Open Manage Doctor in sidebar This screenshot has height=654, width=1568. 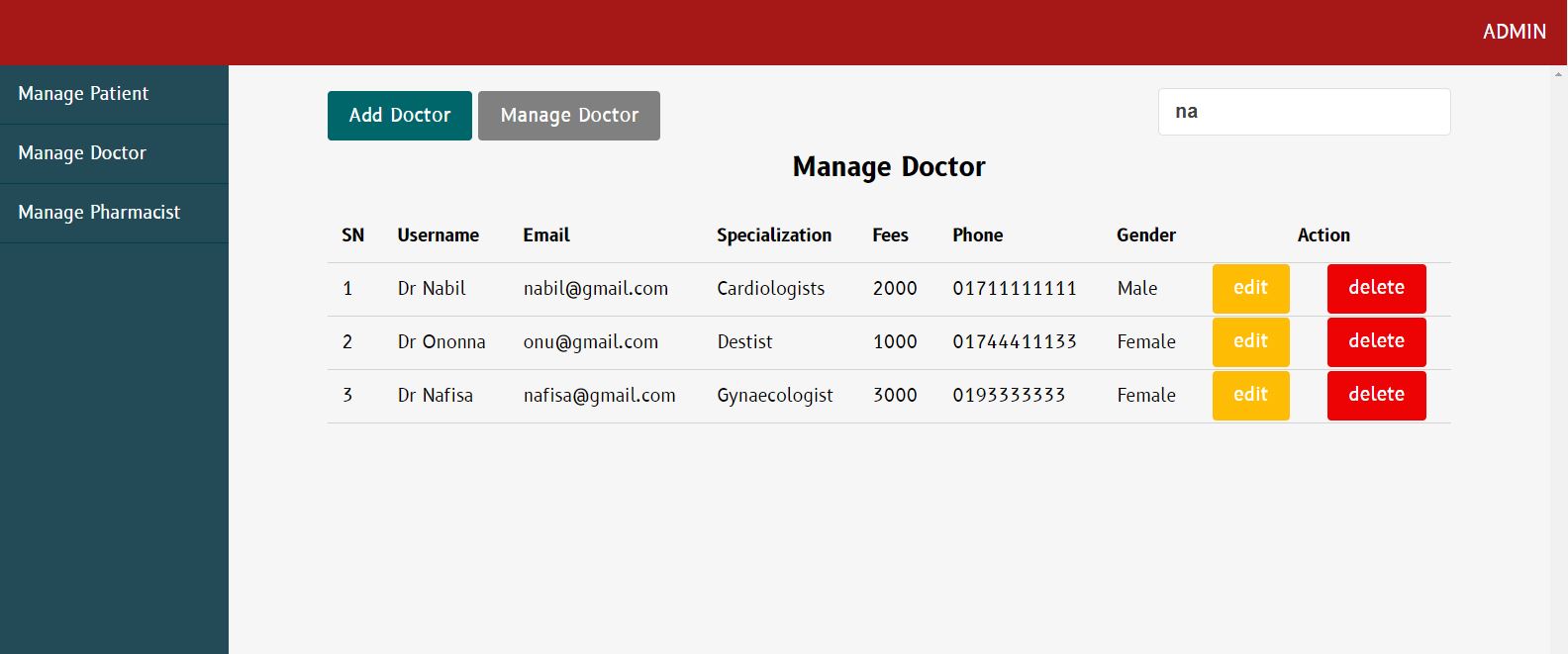[114, 153]
